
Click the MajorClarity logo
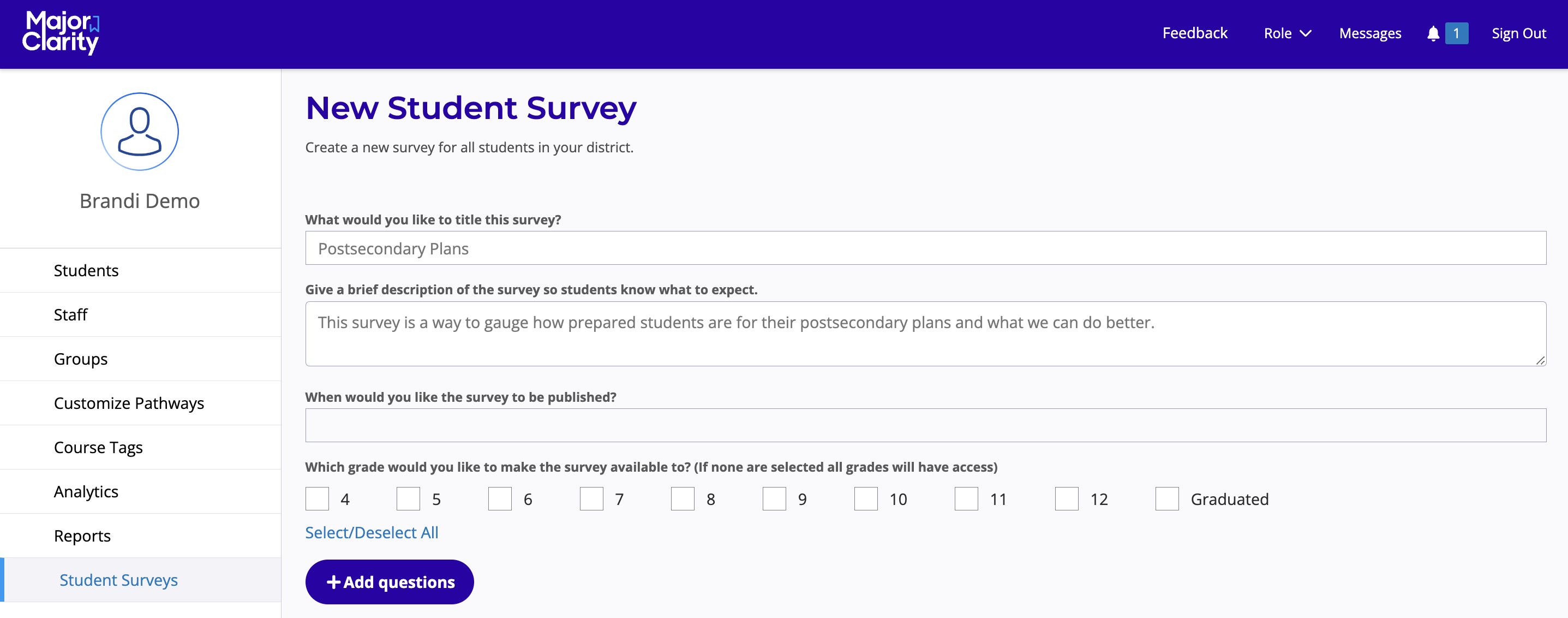pos(61,33)
